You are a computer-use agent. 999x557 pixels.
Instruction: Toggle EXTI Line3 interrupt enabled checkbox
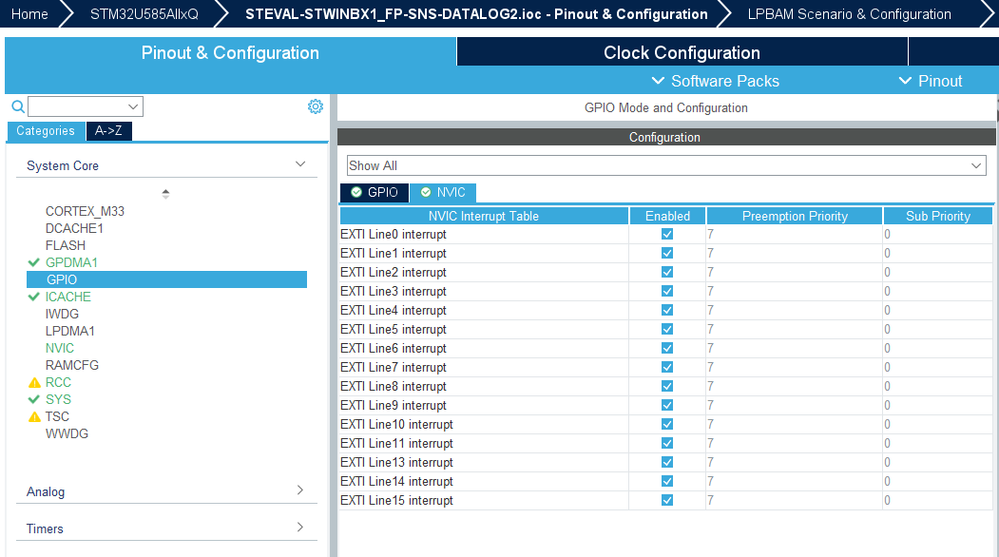(x=667, y=291)
